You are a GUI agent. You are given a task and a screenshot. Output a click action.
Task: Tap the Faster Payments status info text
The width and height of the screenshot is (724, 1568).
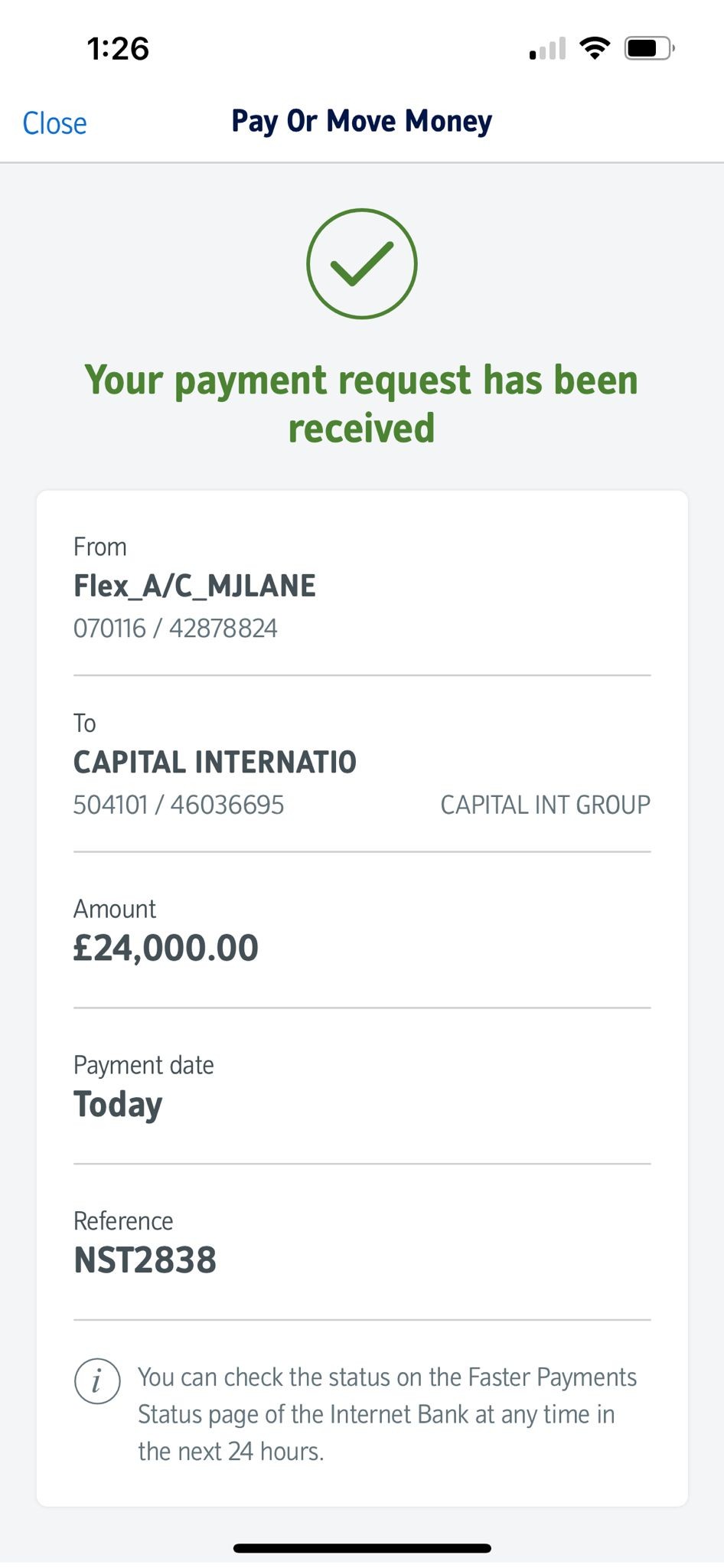click(x=386, y=1414)
